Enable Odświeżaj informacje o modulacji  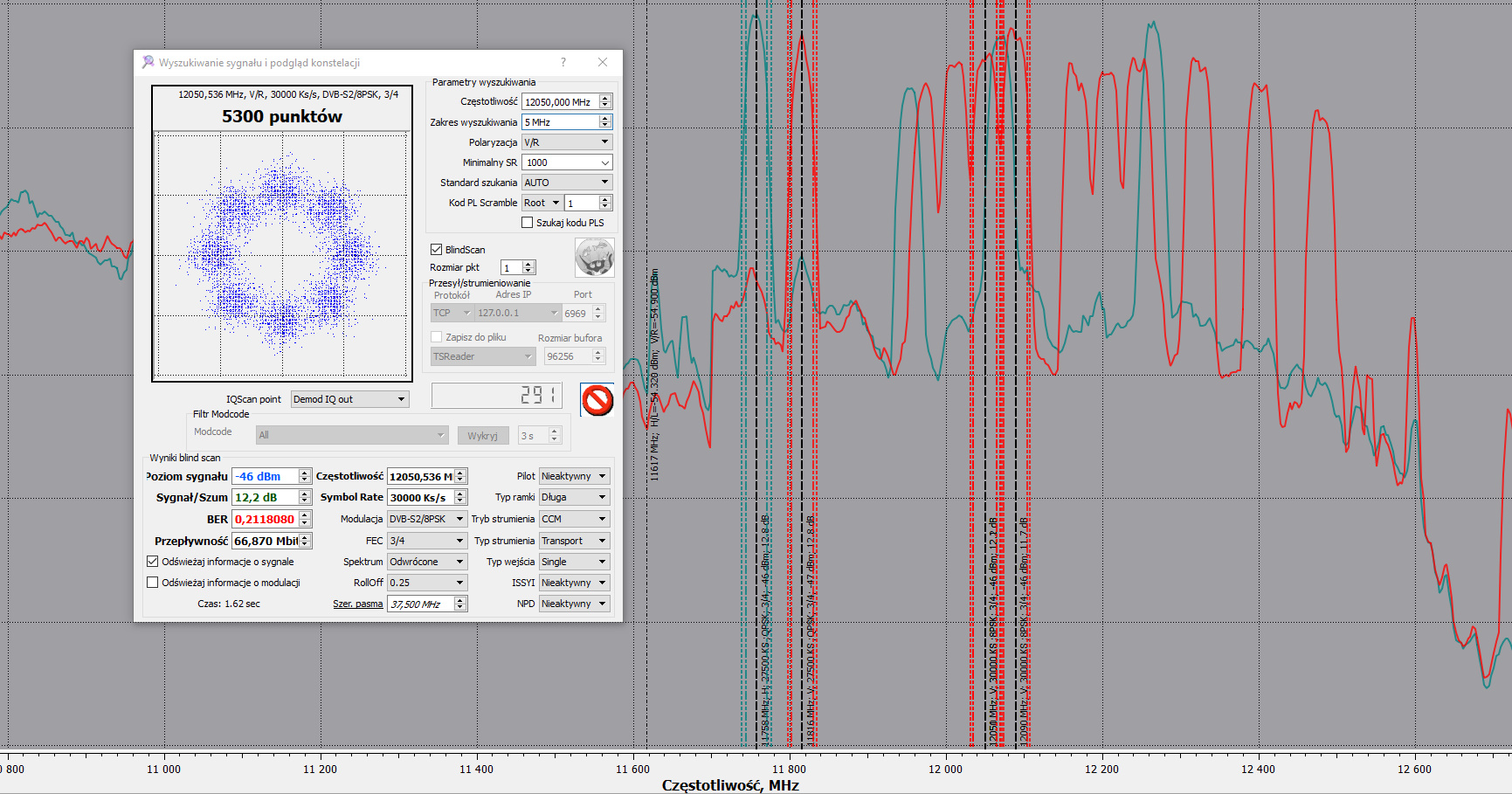pos(153,583)
